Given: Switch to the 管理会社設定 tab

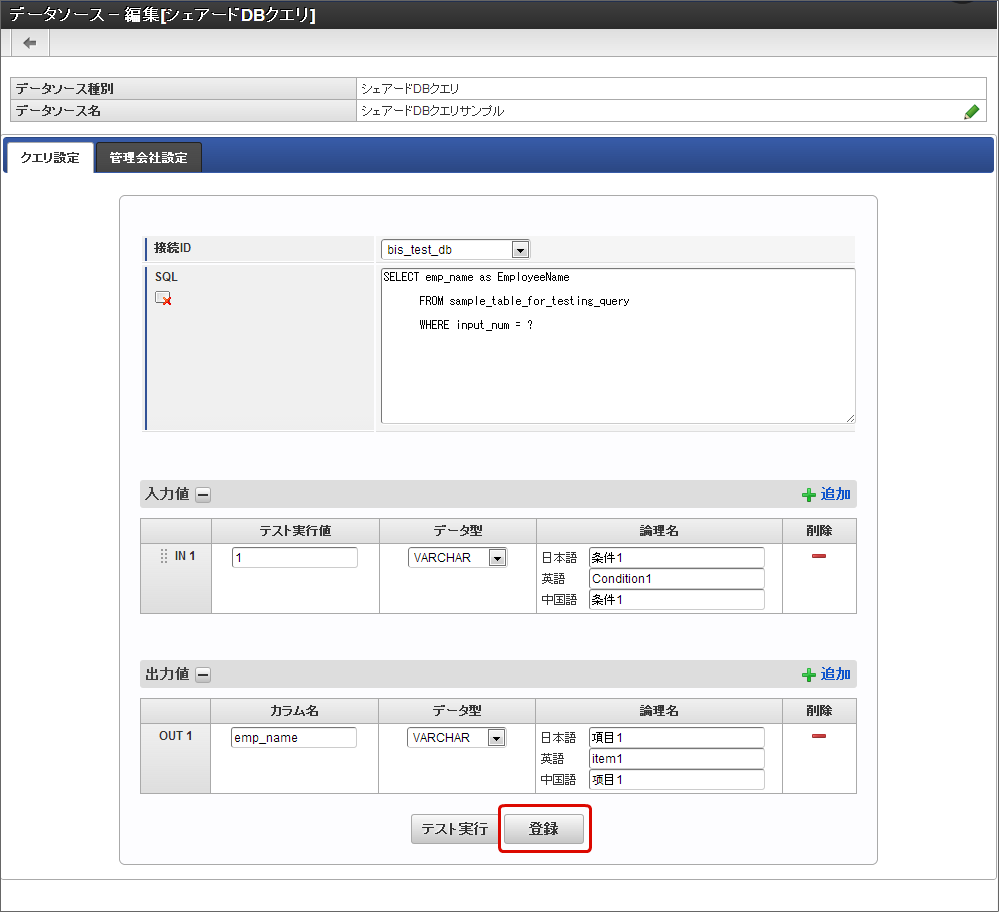Looking at the screenshot, I should click(149, 158).
